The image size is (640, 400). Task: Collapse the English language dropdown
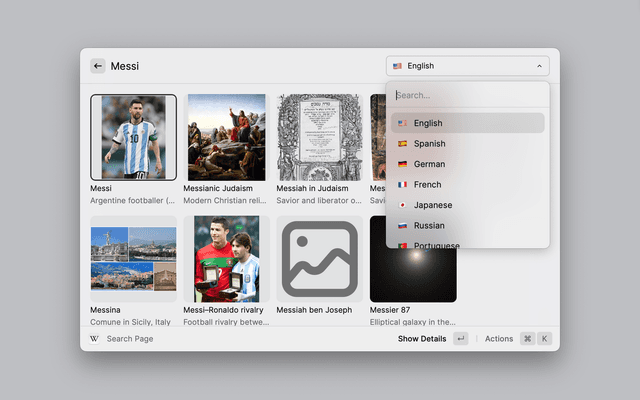[x=467, y=66]
